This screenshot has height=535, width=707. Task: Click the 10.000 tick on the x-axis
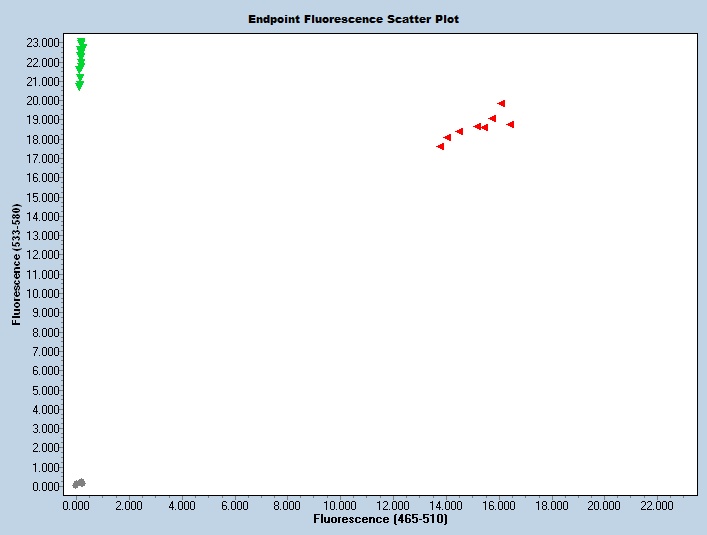click(341, 506)
